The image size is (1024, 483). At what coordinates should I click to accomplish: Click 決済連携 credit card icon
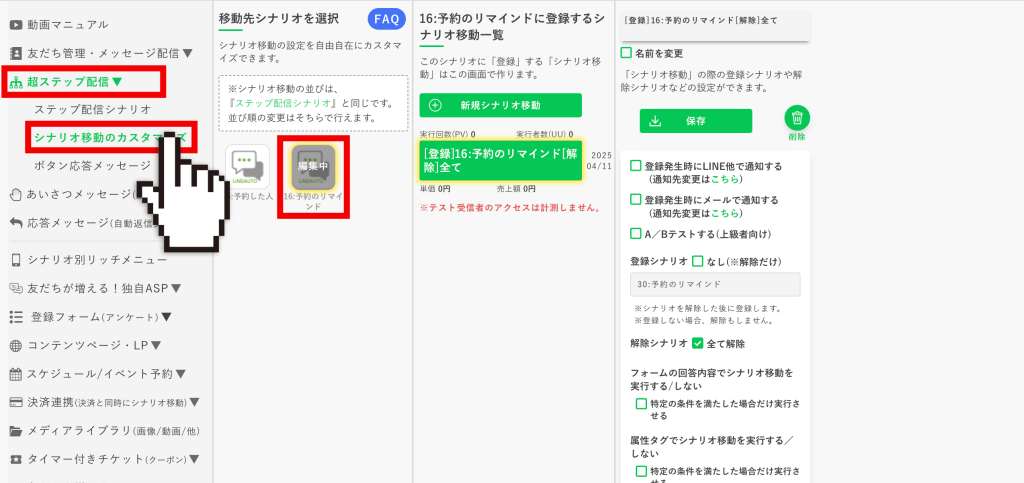tap(16, 402)
